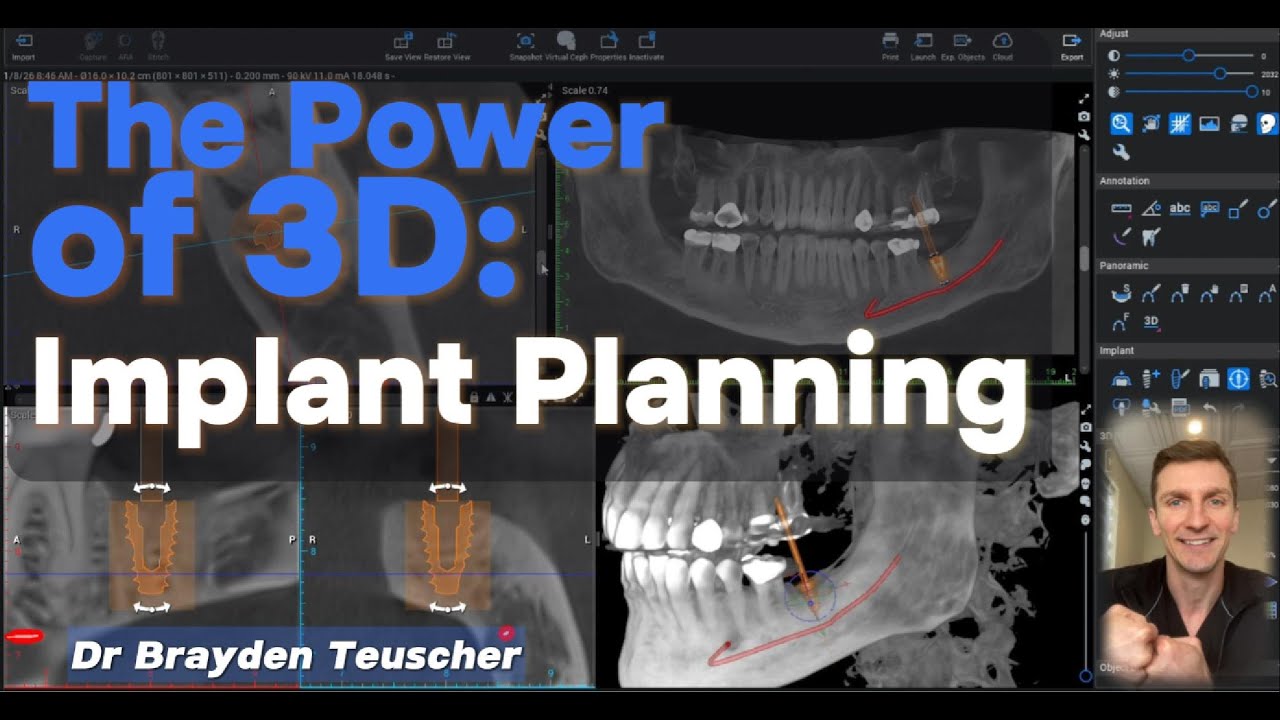The image size is (1280, 720).
Task: Select the ruler measurement annotation tool
Action: (1121, 209)
